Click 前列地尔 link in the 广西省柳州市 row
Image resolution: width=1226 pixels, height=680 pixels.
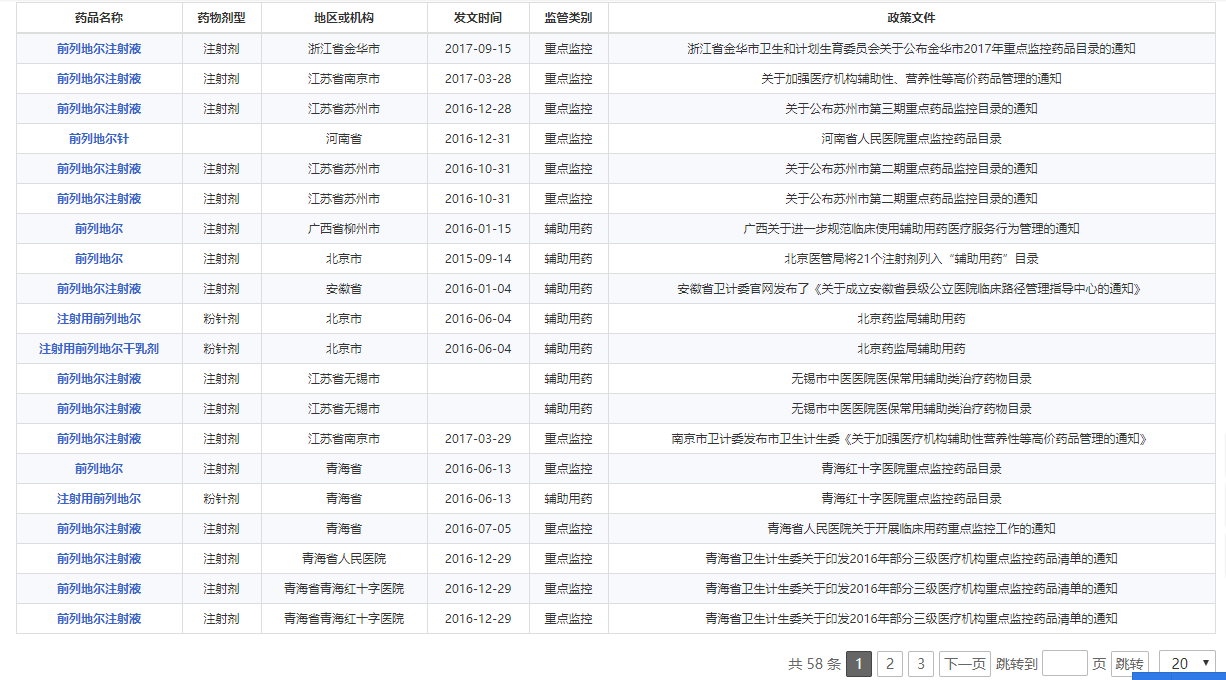click(99, 229)
